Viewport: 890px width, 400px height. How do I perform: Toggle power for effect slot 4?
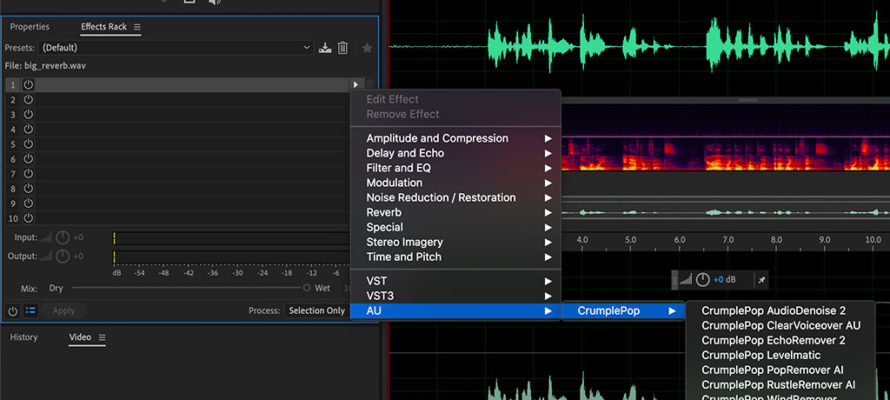coord(28,129)
